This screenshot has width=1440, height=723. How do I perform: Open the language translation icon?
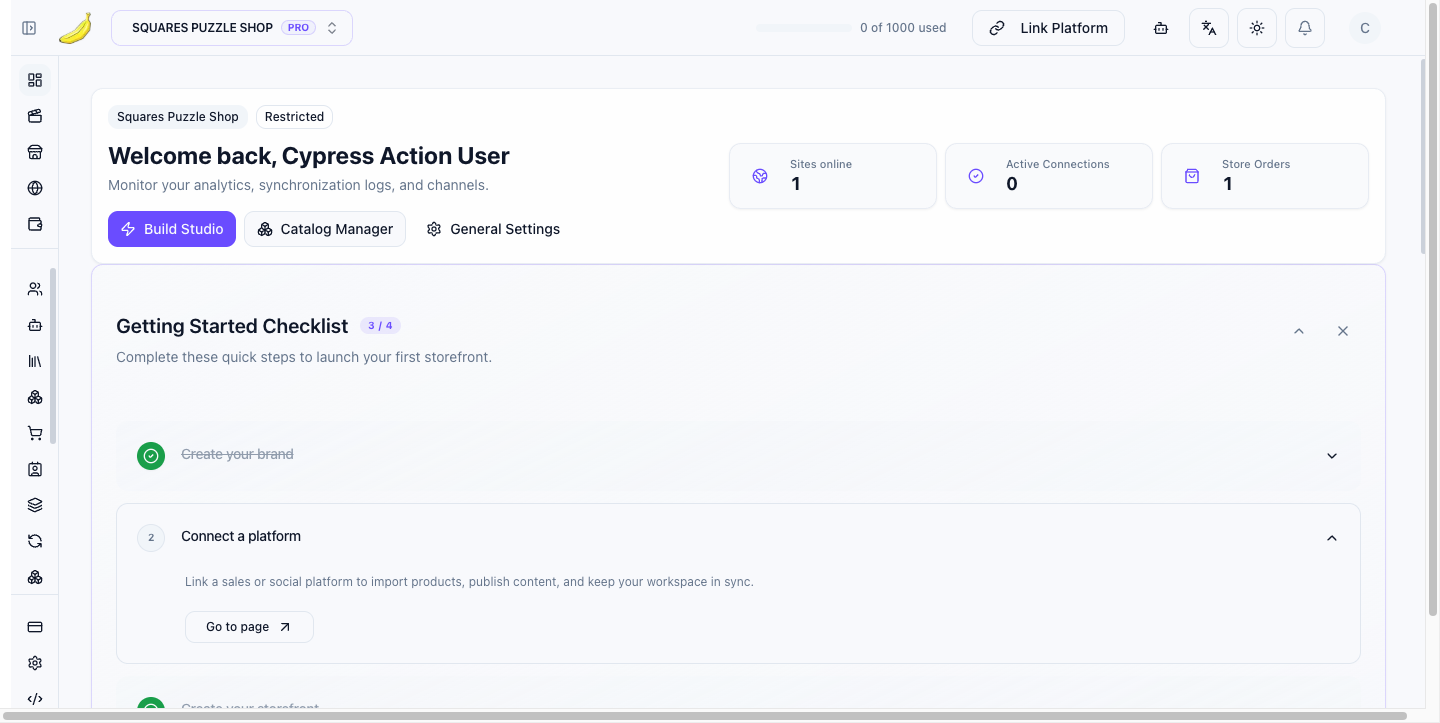click(1209, 28)
